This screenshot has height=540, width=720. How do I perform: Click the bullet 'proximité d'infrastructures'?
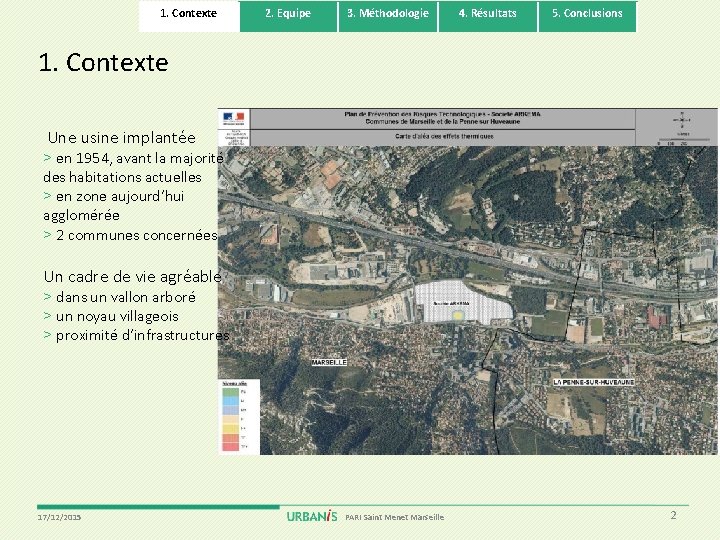[136, 335]
